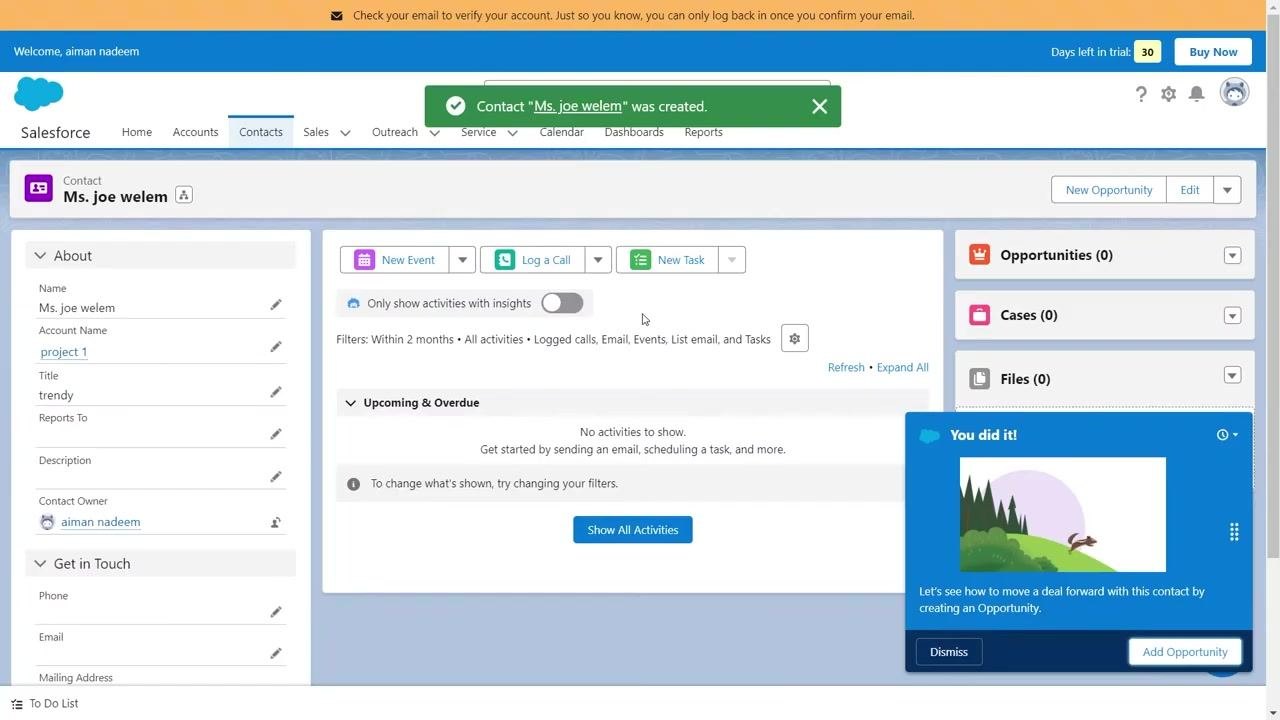The image size is (1280, 720).
Task: Click Show All Activities button
Action: tap(633, 530)
